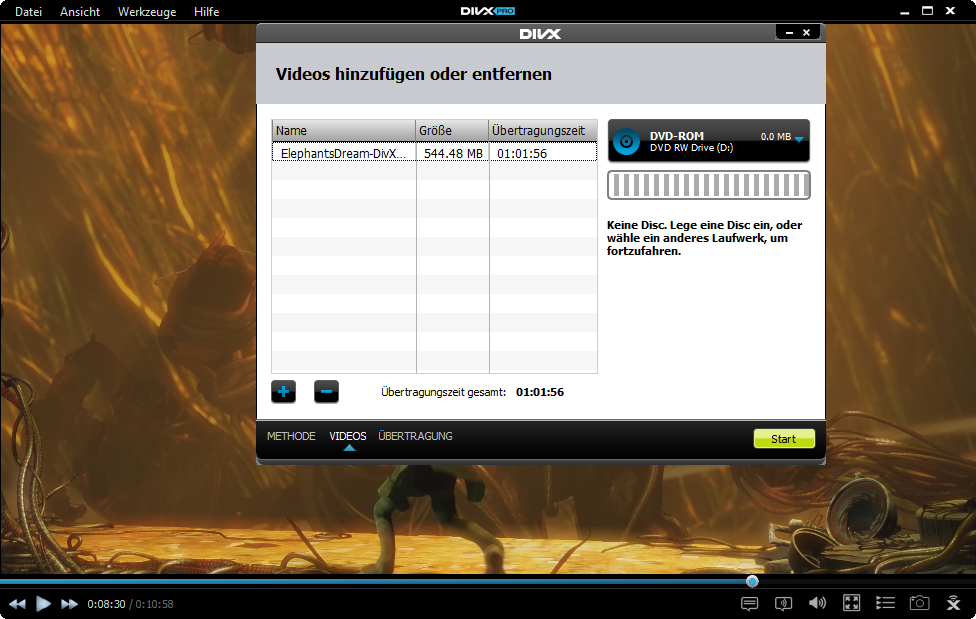Click the fast-forward playback button
976x619 pixels.
tap(69, 603)
